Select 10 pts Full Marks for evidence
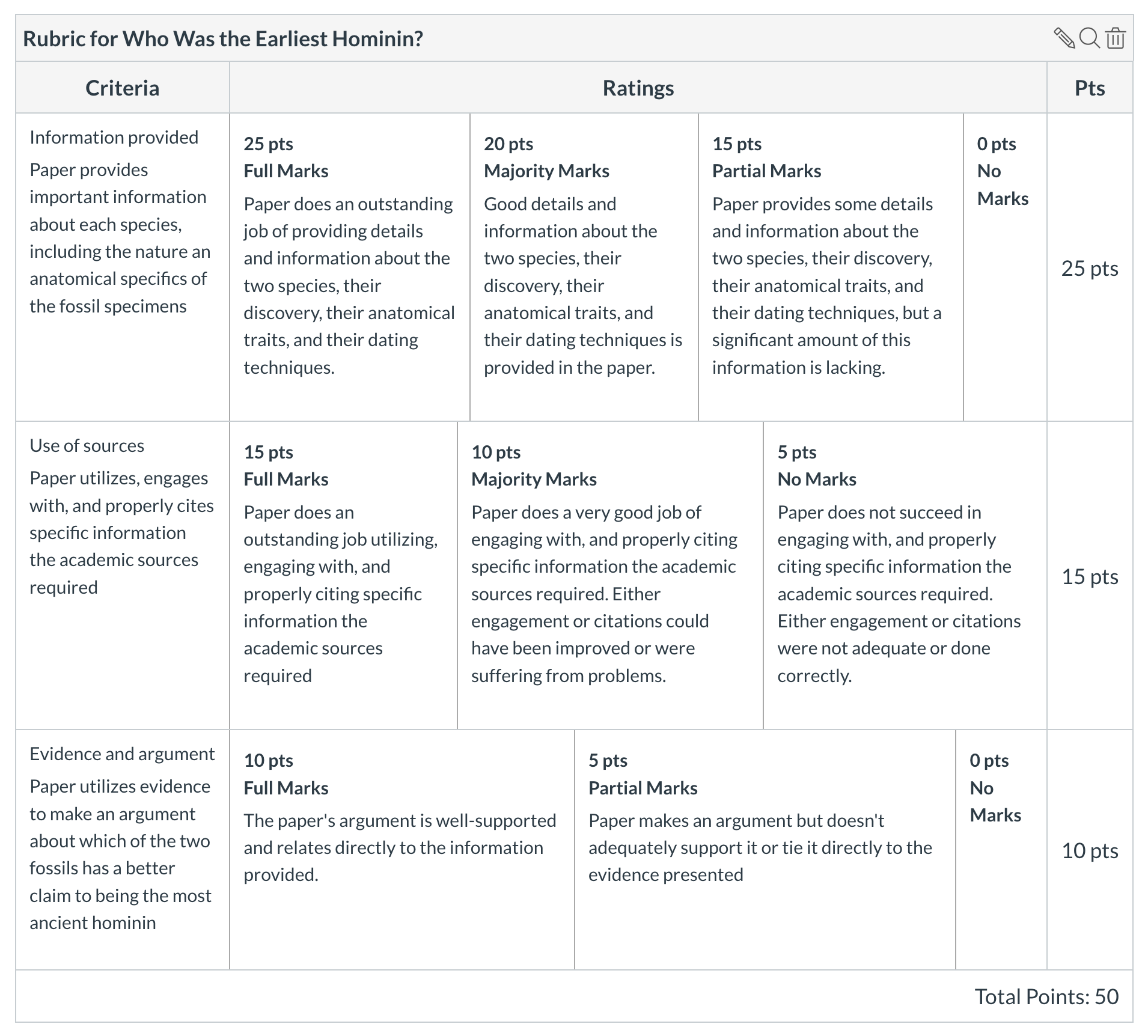This screenshot has width=1148, height=1036. pos(401,850)
